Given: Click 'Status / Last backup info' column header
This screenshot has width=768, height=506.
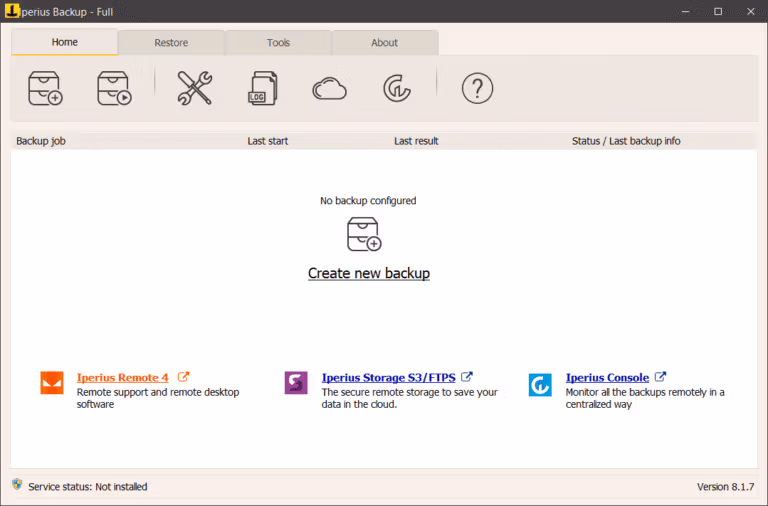Looking at the screenshot, I should pos(626,141).
